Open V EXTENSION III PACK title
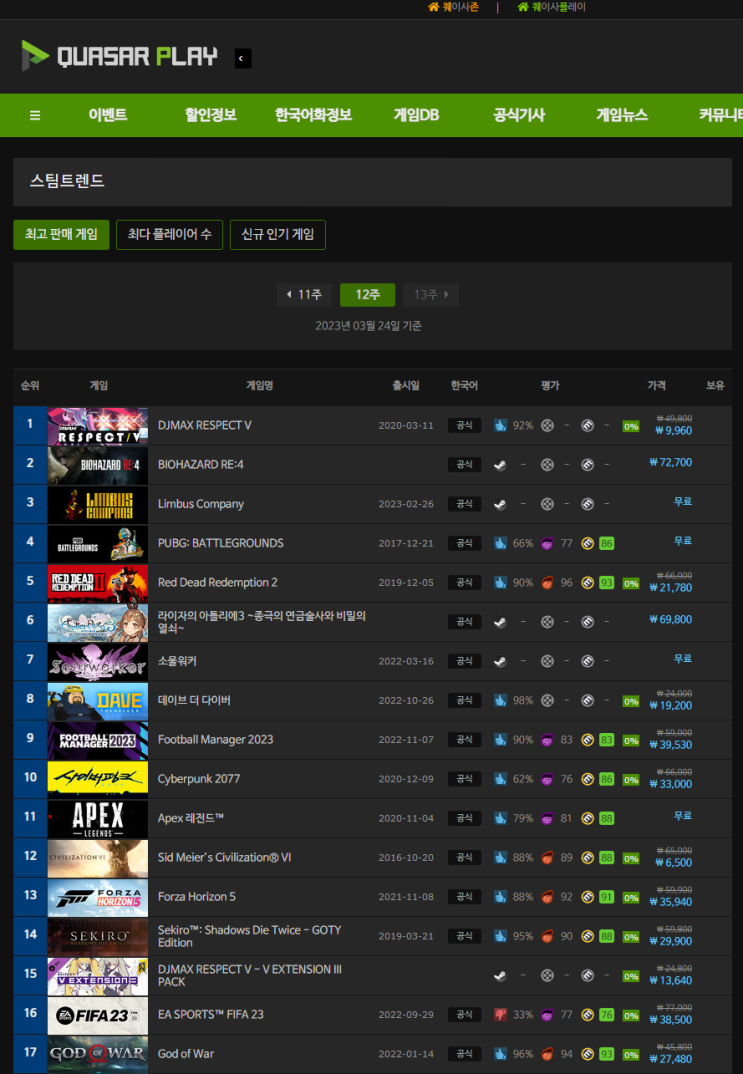 click(249, 975)
